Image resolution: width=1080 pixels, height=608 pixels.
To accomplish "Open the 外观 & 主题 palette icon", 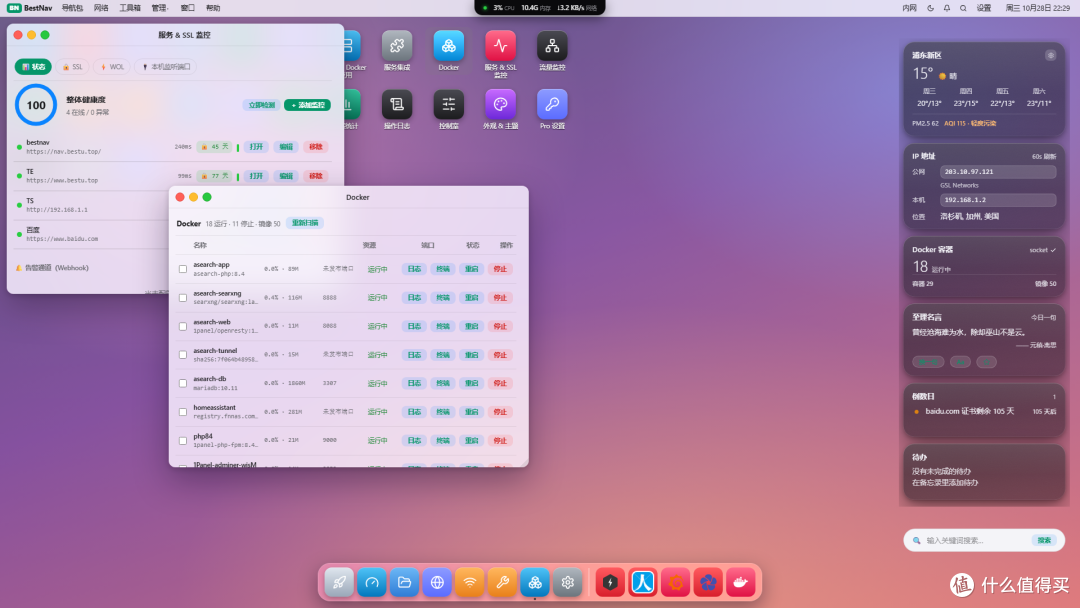I will pyautogui.click(x=500, y=105).
